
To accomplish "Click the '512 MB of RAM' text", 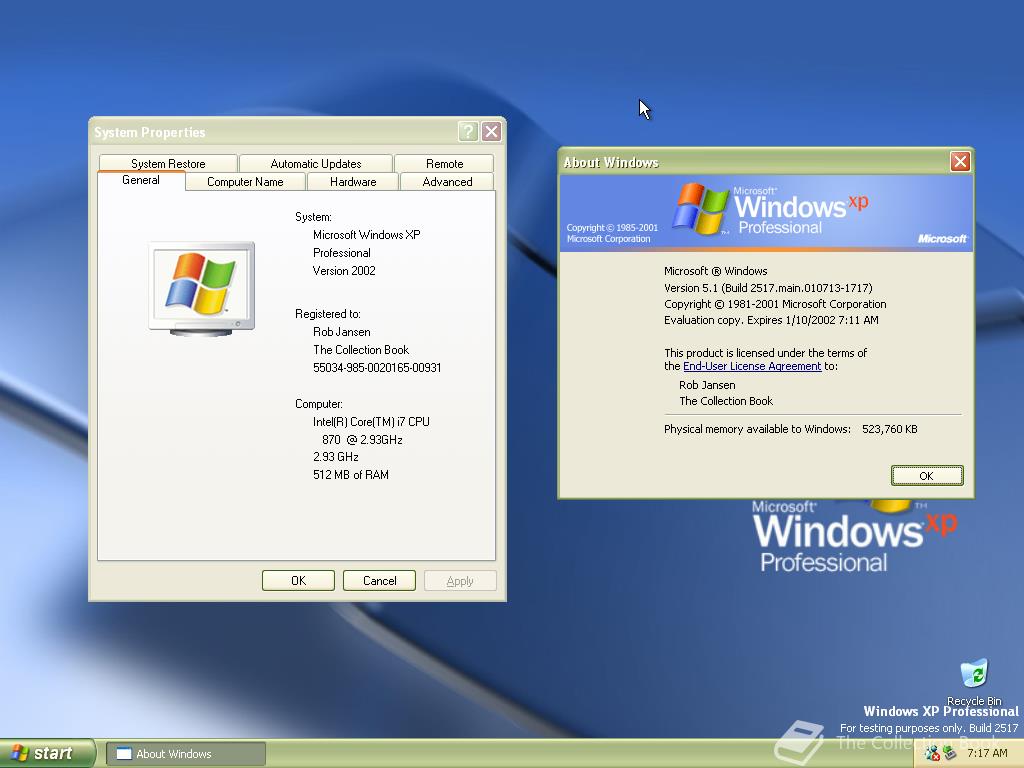I will tap(351, 475).
